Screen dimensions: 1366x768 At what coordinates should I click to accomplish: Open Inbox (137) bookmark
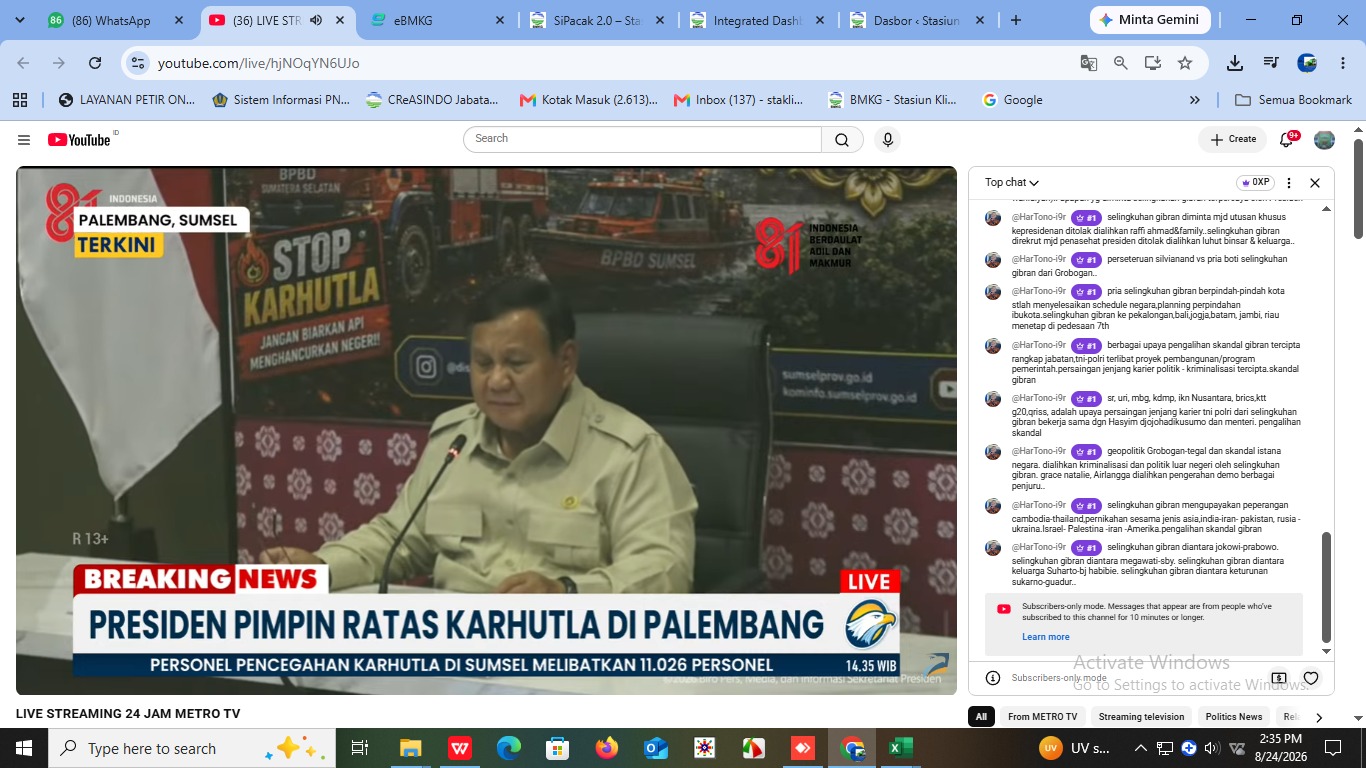[x=738, y=100]
